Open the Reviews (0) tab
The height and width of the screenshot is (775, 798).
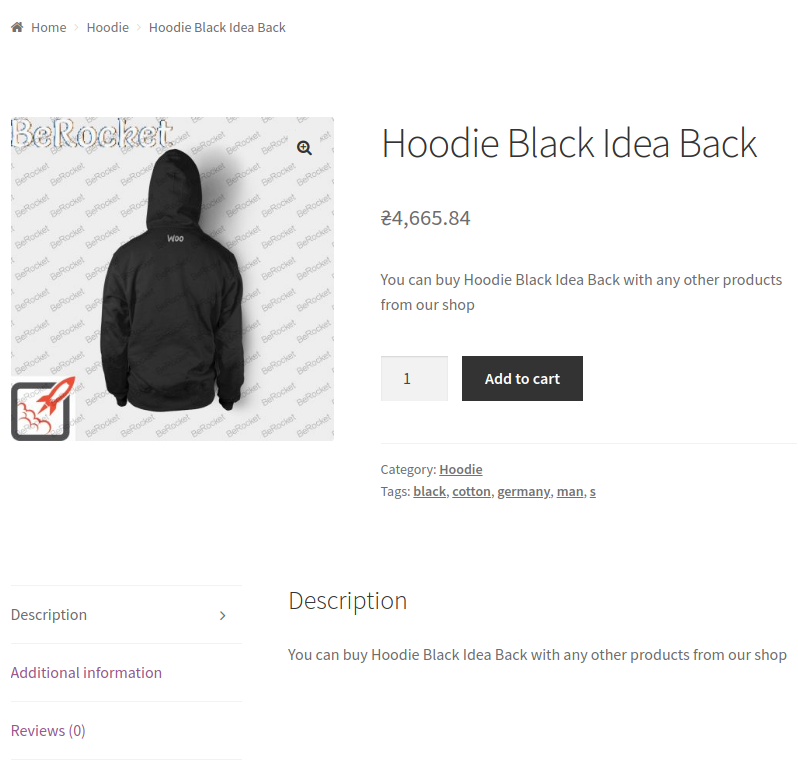click(x=48, y=731)
